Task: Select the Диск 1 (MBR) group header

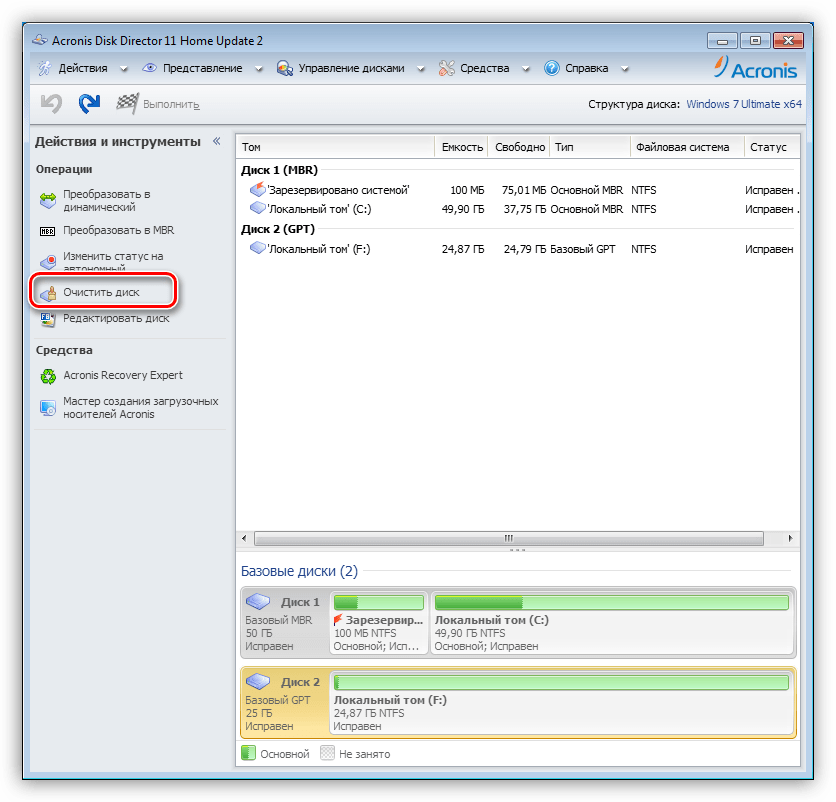Action: click(279, 170)
